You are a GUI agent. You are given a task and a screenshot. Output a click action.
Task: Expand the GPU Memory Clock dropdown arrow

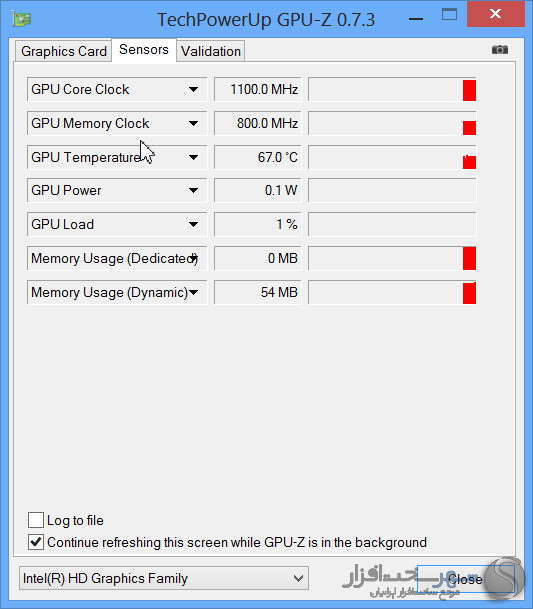(193, 124)
